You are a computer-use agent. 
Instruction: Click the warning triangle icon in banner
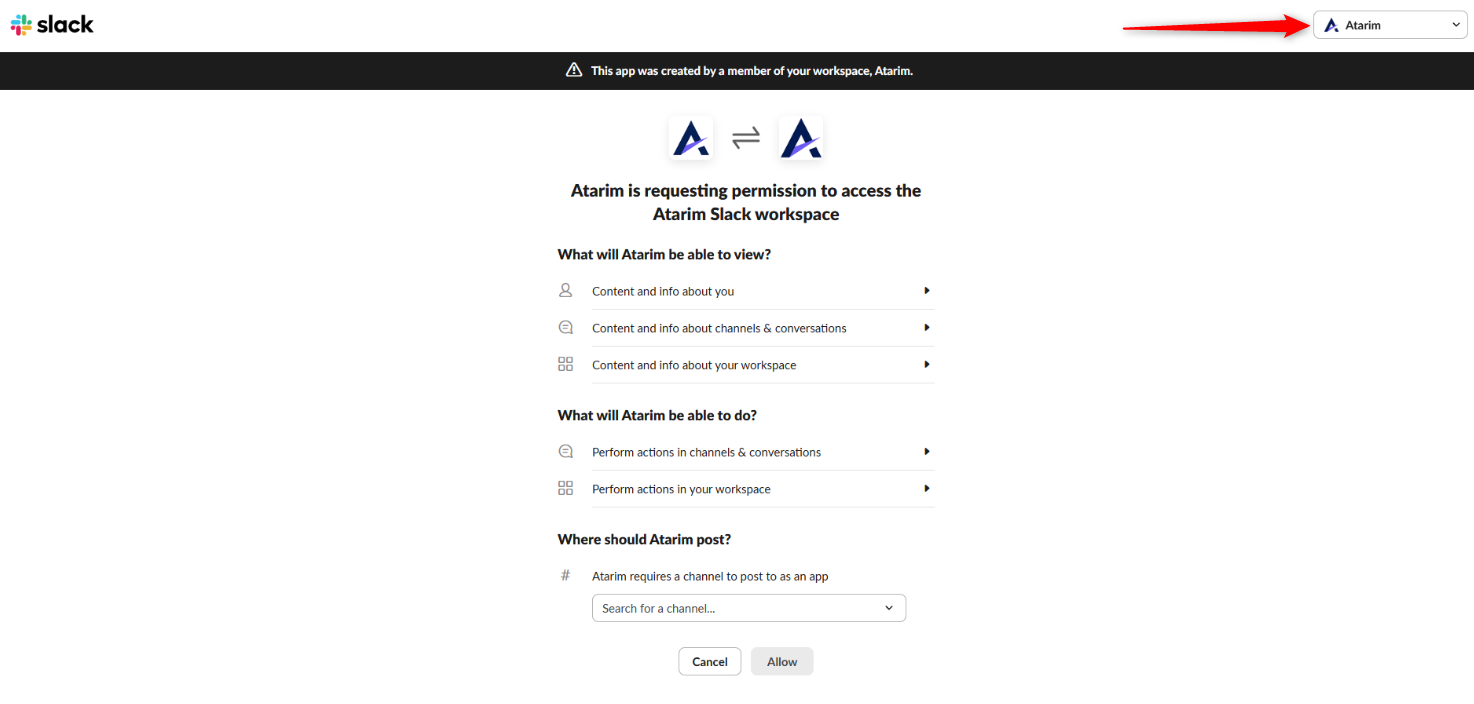pyautogui.click(x=574, y=71)
